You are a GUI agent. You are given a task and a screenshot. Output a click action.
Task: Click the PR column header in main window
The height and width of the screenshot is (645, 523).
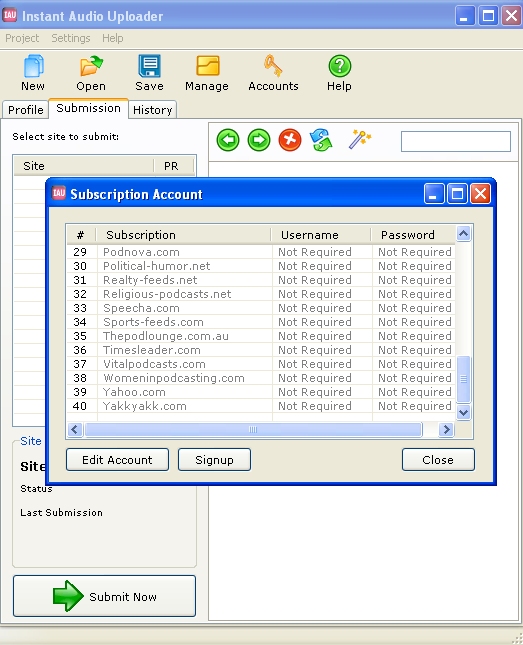tap(173, 166)
